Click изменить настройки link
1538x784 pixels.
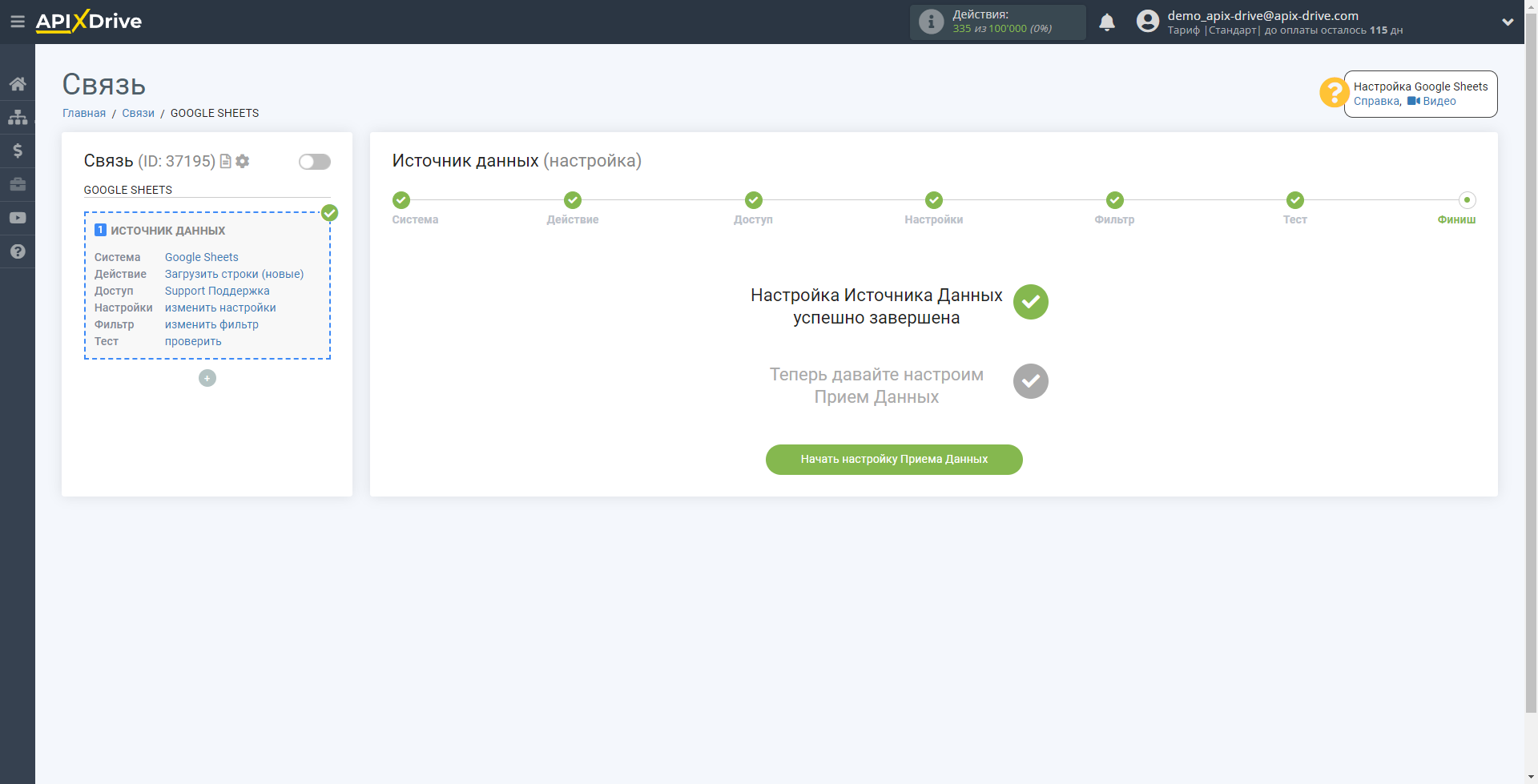coord(220,308)
